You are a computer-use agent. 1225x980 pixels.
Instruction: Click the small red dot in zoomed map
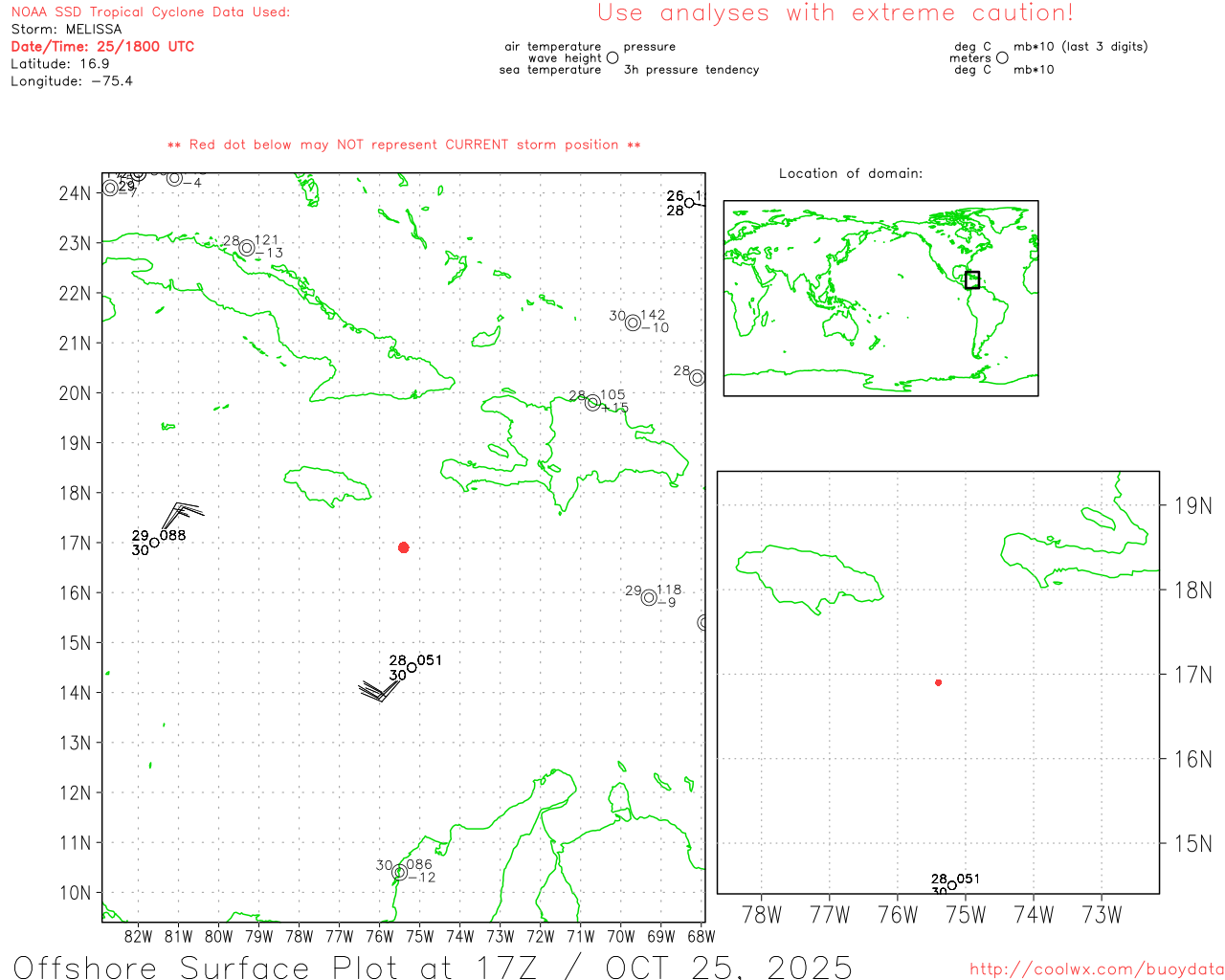coord(938,682)
